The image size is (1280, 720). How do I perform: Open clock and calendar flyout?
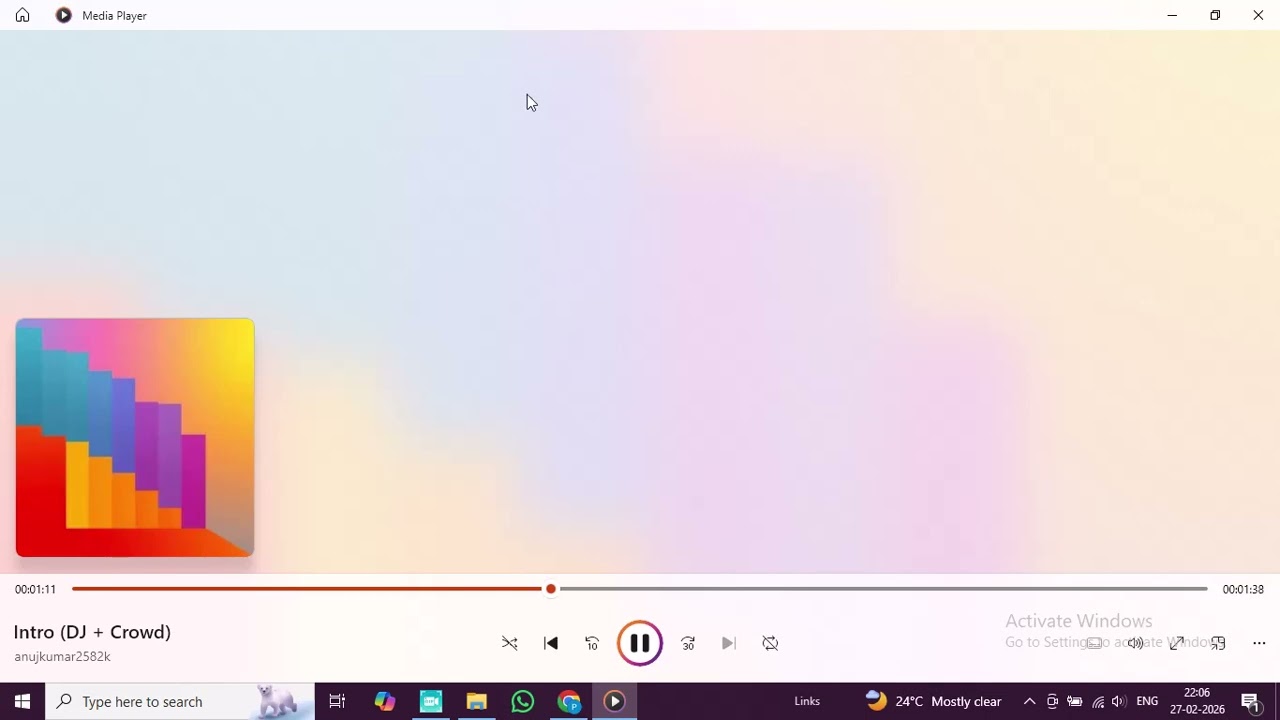tap(1197, 701)
